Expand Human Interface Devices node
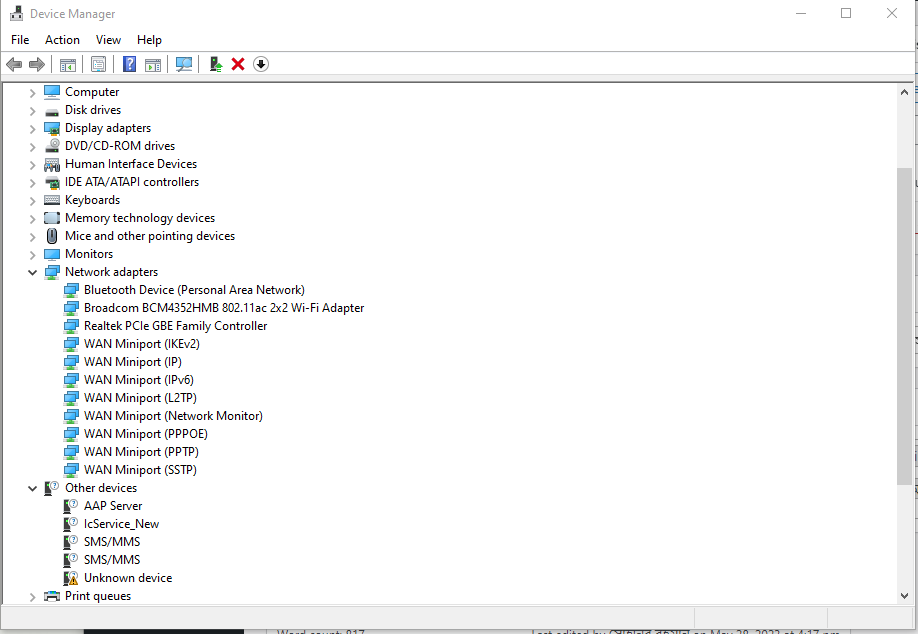 tap(32, 165)
